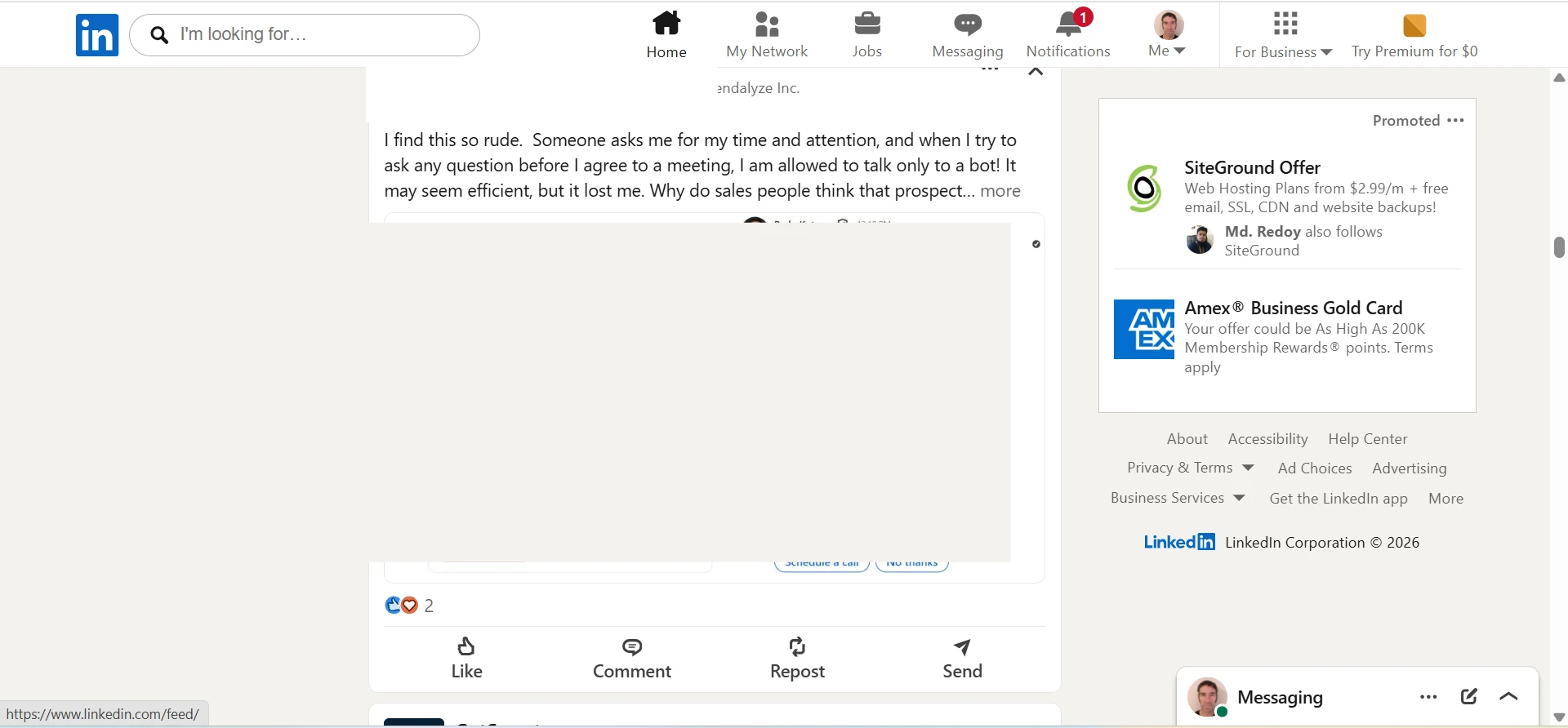The width and height of the screenshot is (1568, 728).
Task: Show full post text via more link
Action: pos(1000,191)
